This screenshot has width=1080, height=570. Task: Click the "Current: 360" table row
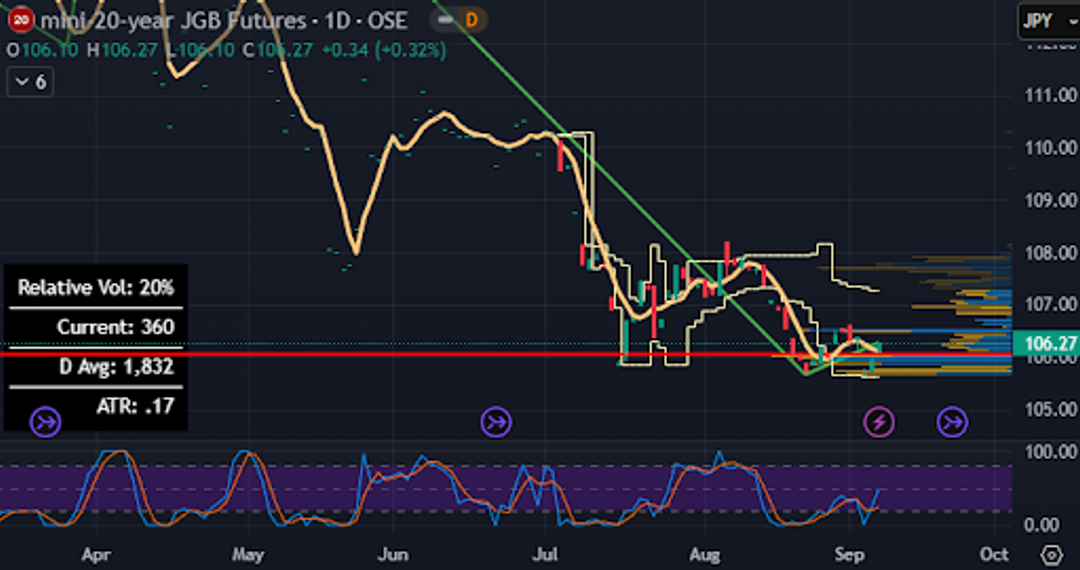pyautogui.click(x=96, y=327)
